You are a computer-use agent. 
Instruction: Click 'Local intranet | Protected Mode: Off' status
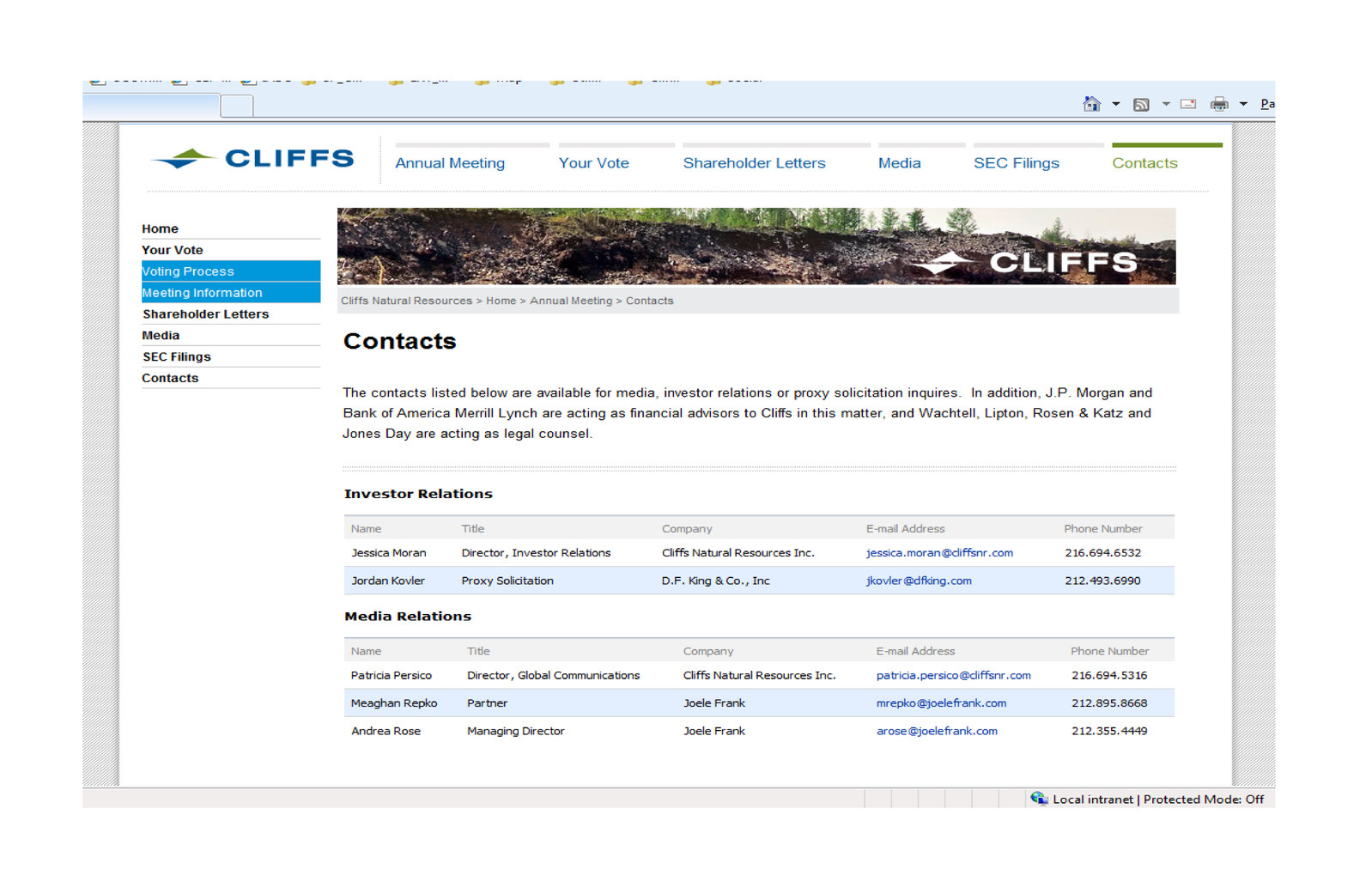[1158, 800]
